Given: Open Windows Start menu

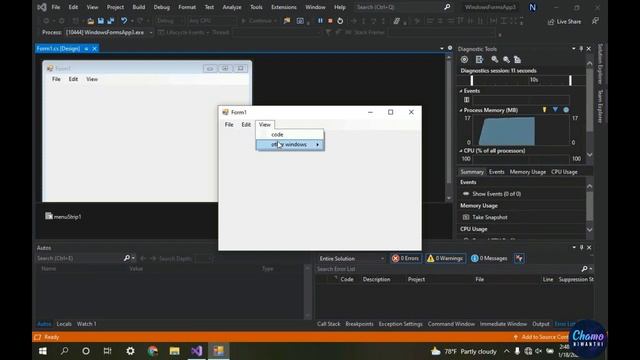Looking at the screenshot, I should tap(42, 351).
